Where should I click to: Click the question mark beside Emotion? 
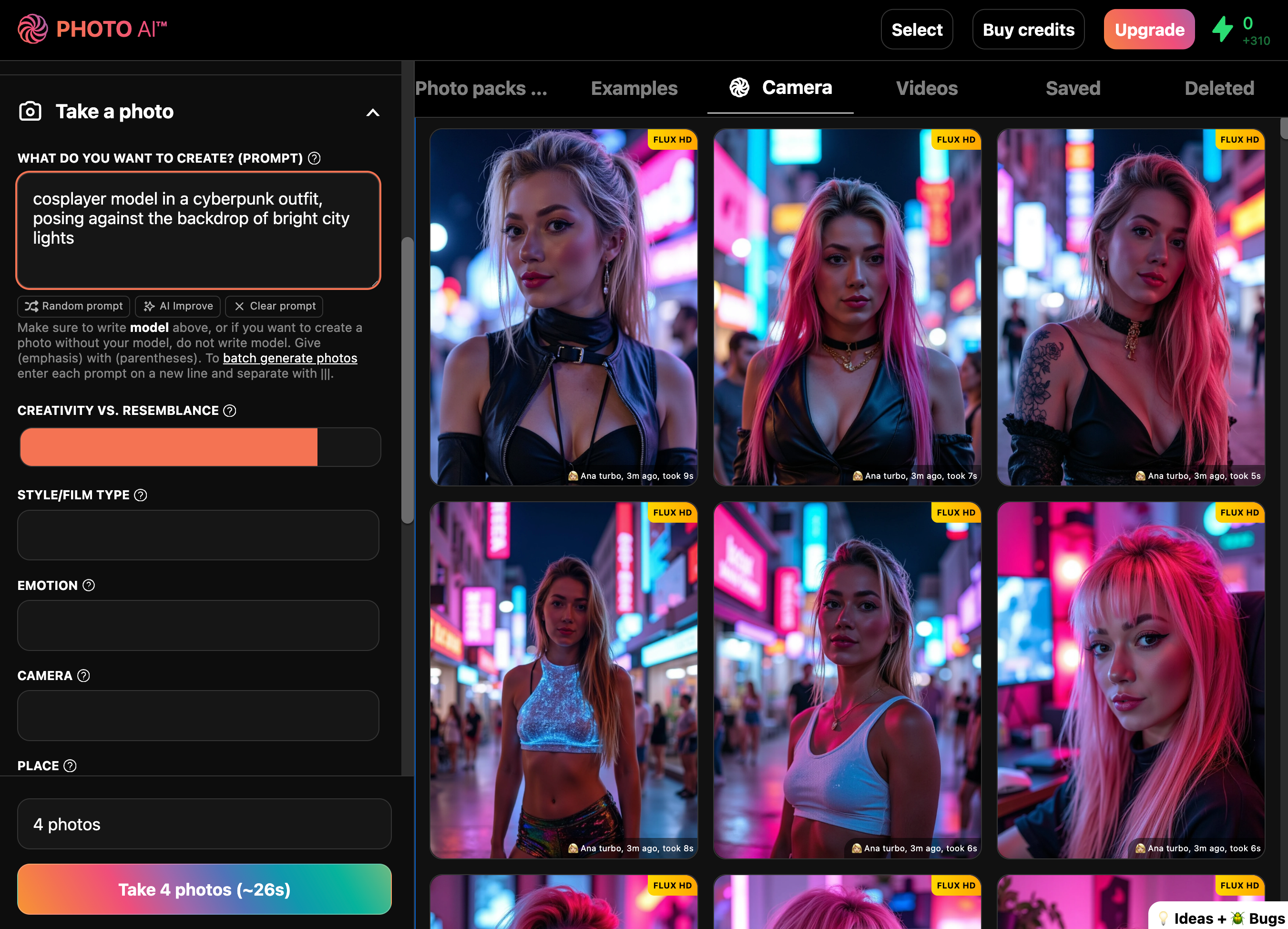coord(89,586)
